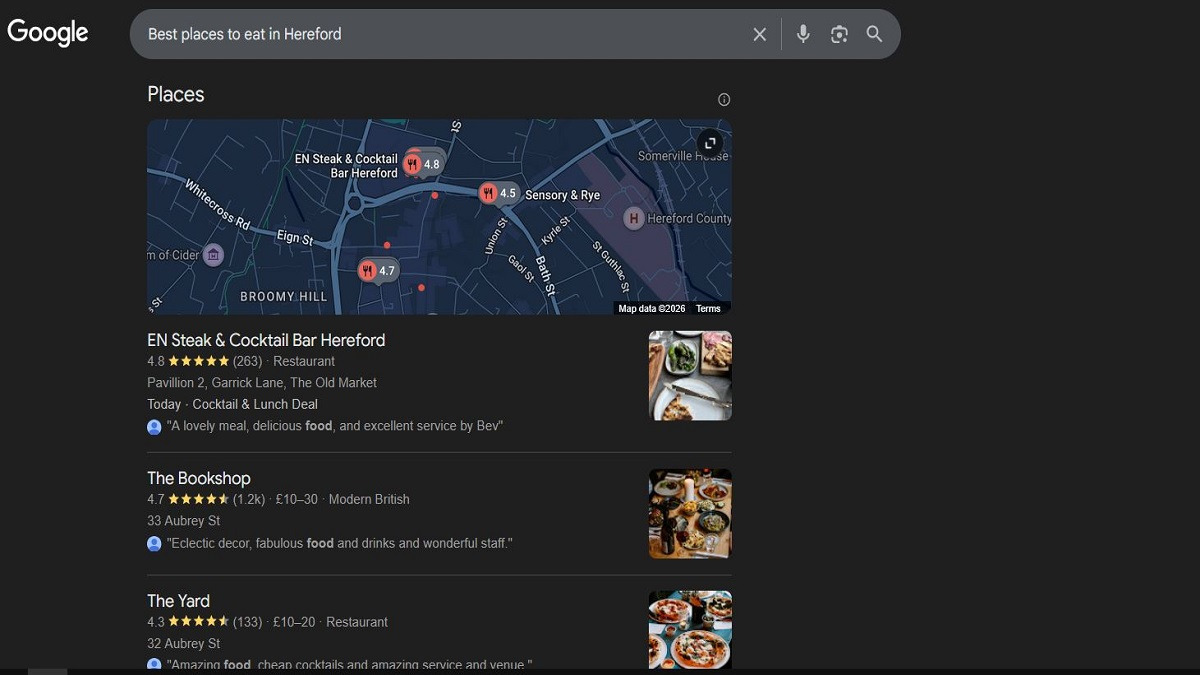Click the magnifying glass search icon
This screenshot has height=675, width=1200.
click(x=874, y=33)
